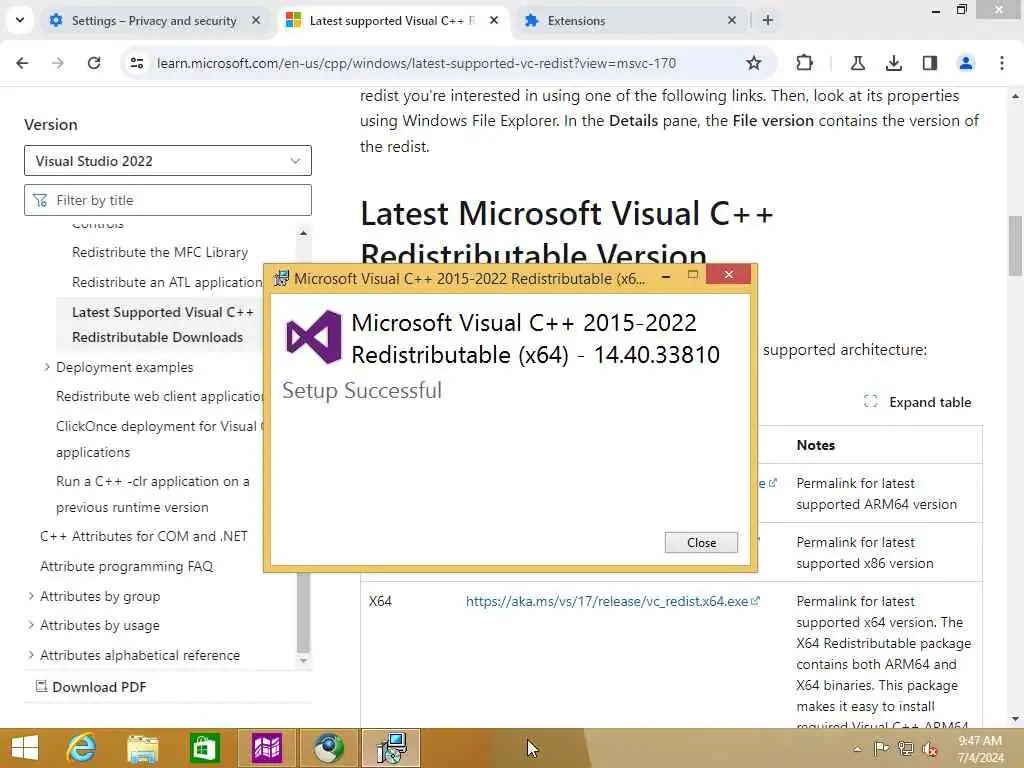This screenshot has width=1024, height=768.
Task: Expand Deployment examples node
Action: click(46, 367)
